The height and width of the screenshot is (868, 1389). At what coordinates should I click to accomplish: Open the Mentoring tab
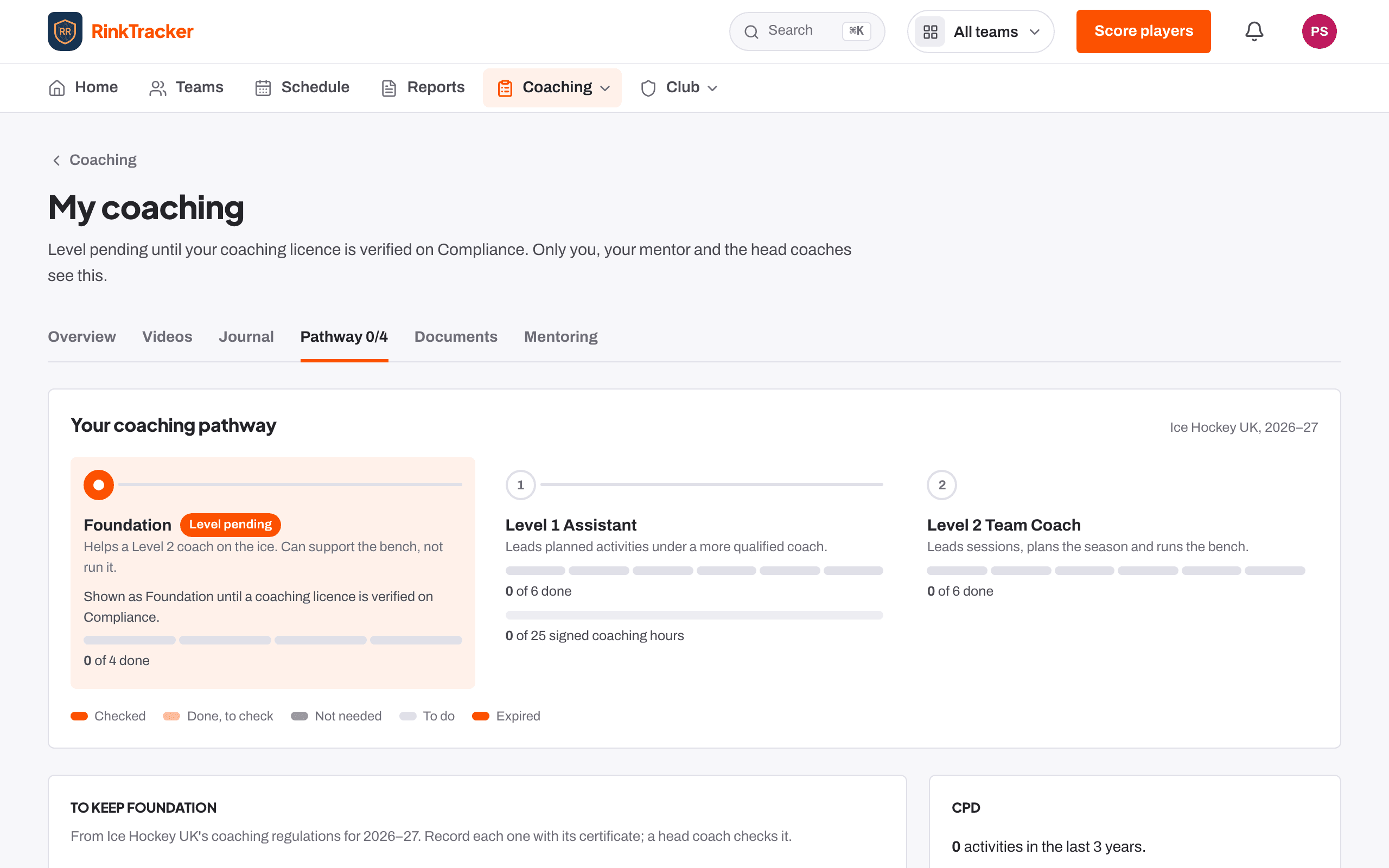point(561,336)
